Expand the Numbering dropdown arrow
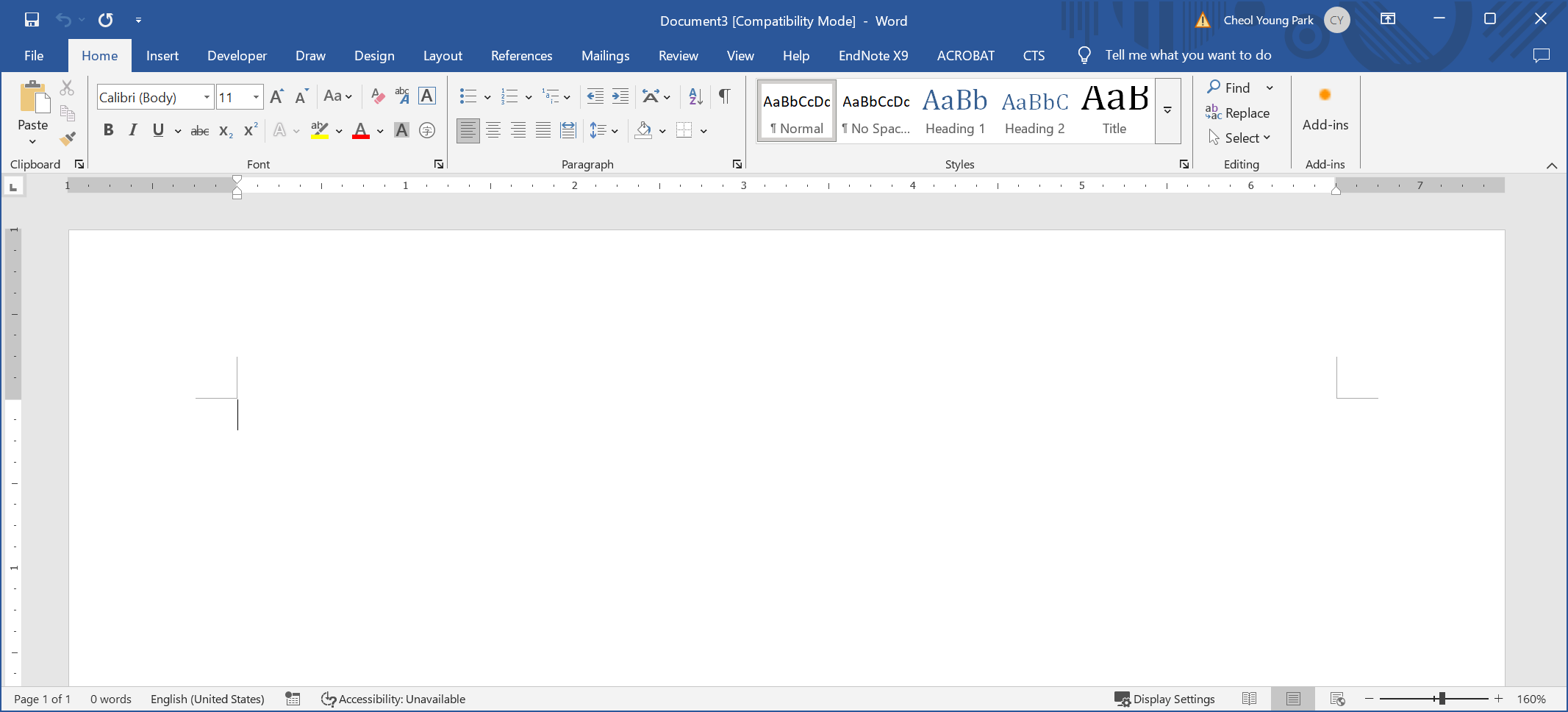 point(529,97)
